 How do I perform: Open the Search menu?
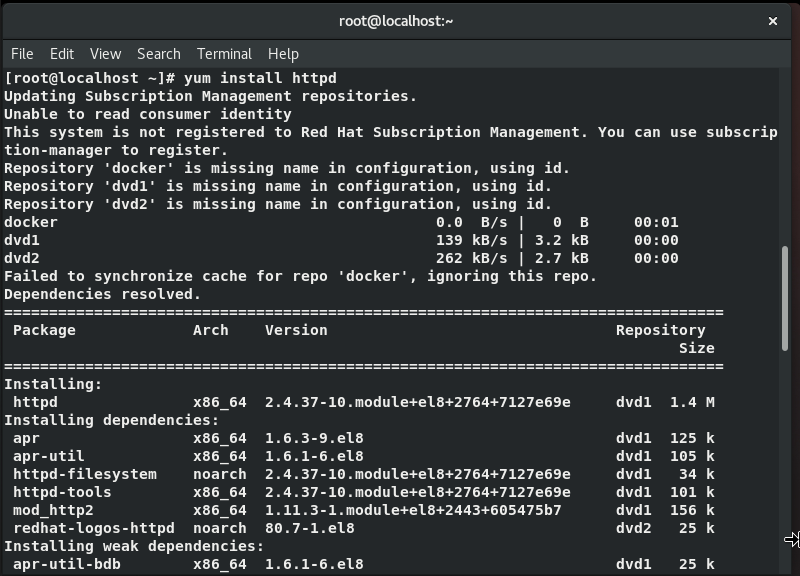[x=159, y=54]
